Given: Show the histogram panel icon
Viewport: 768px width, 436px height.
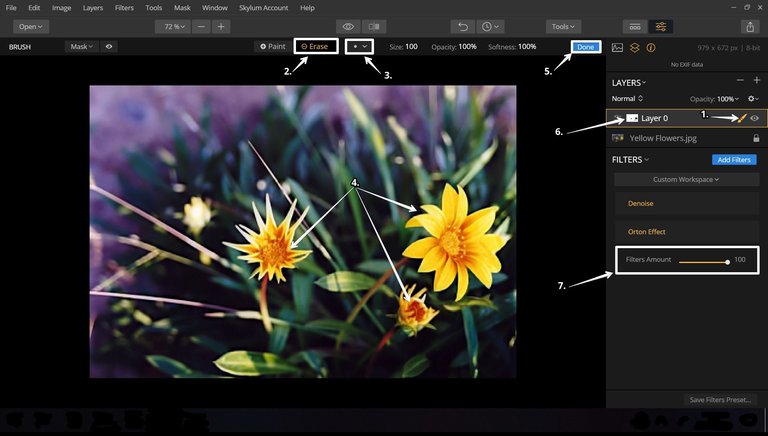Looking at the screenshot, I should [x=617, y=48].
